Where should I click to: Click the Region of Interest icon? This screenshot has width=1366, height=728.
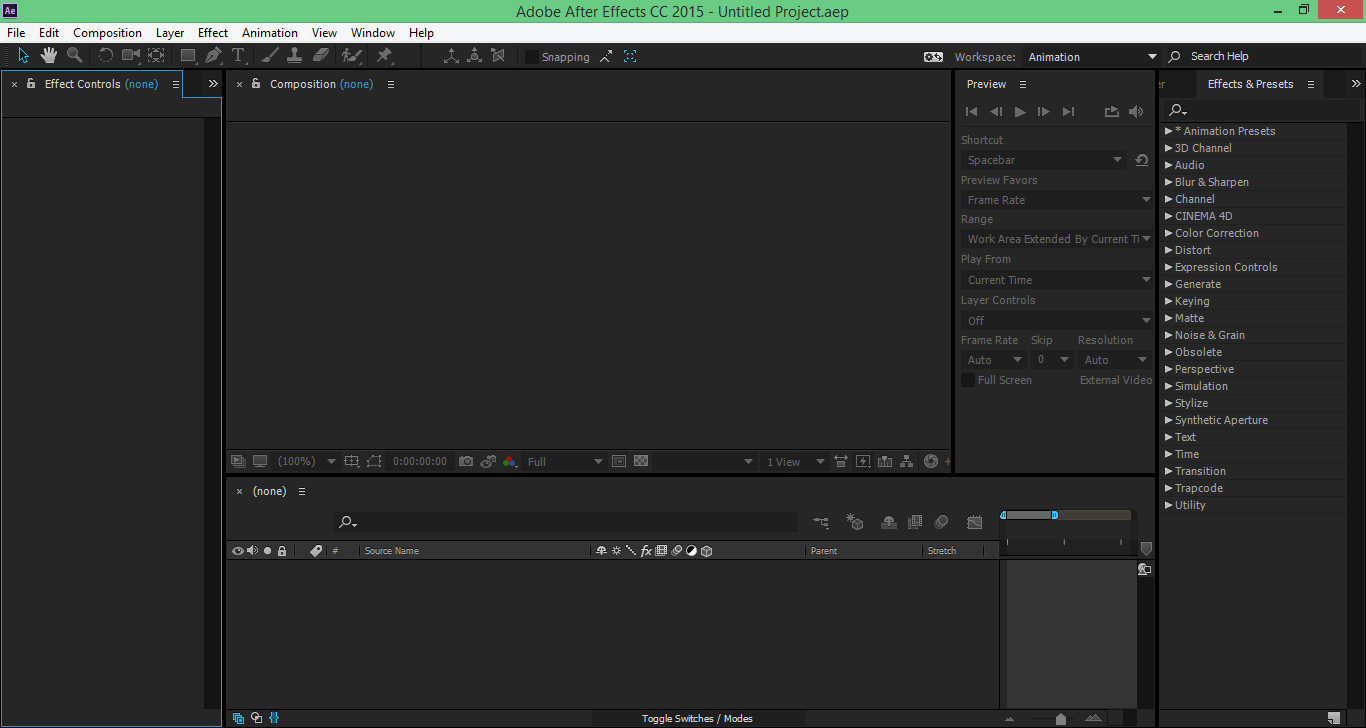coord(619,461)
